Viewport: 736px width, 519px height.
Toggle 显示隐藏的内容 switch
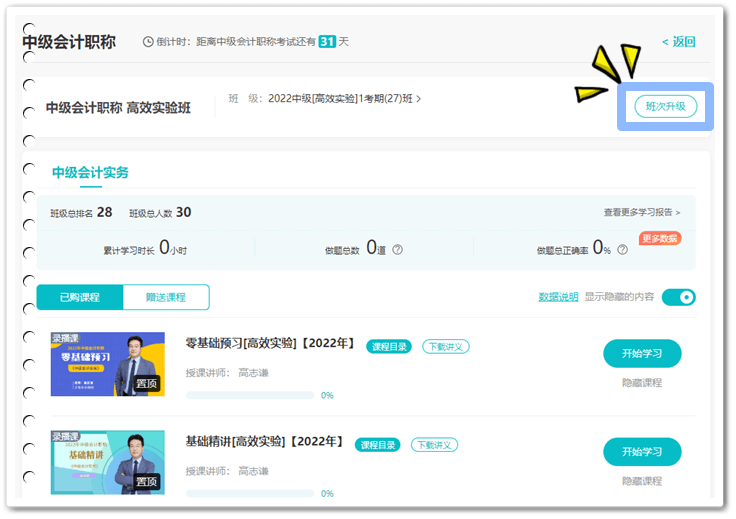click(x=678, y=297)
